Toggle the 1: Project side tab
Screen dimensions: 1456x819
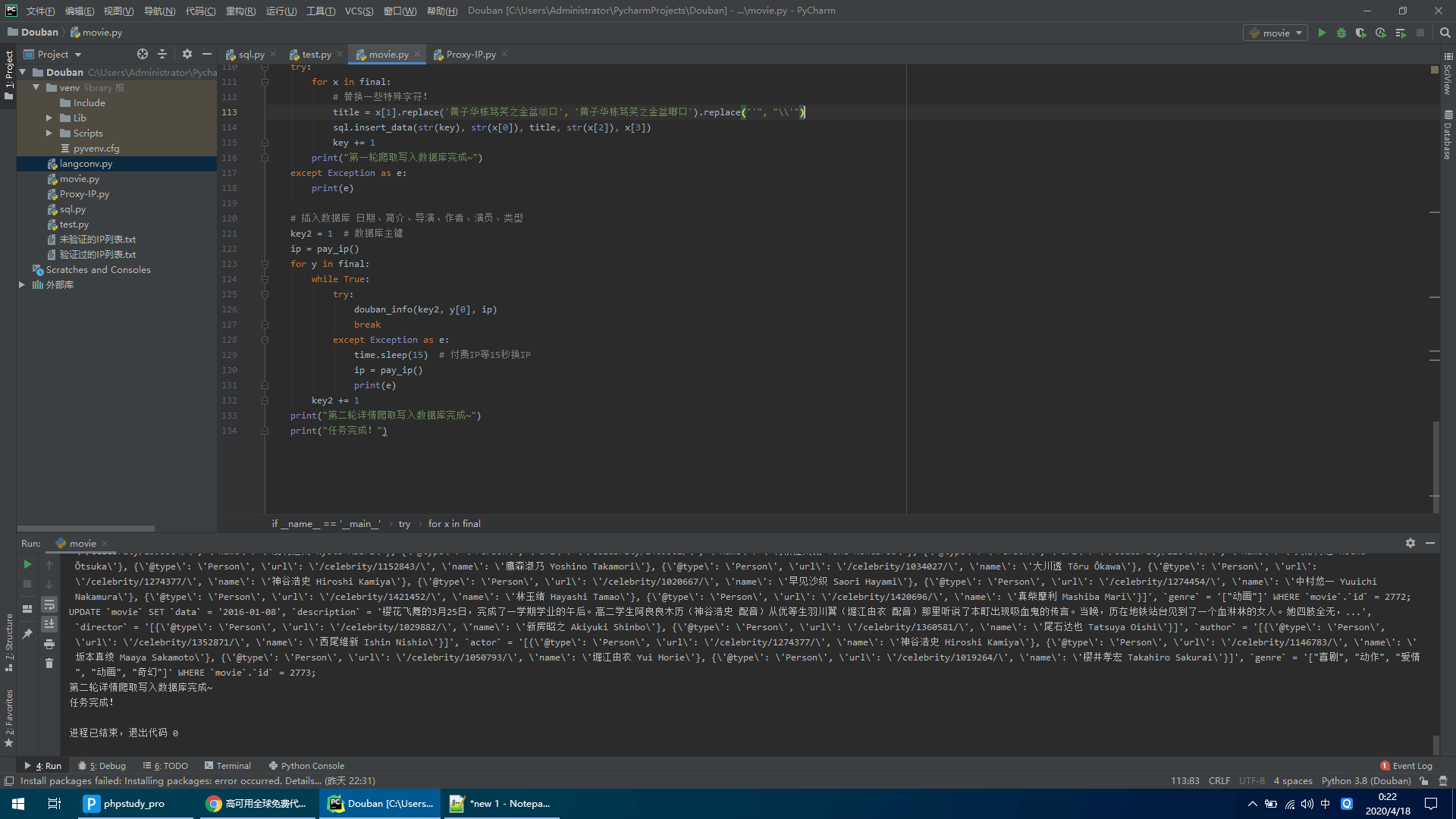pyautogui.click(x=8, y=75)
